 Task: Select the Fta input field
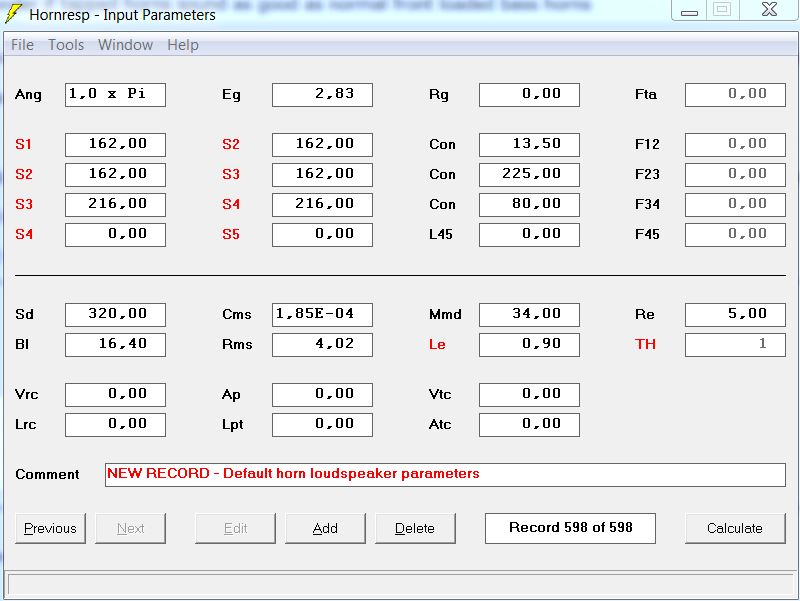[735, 95]
